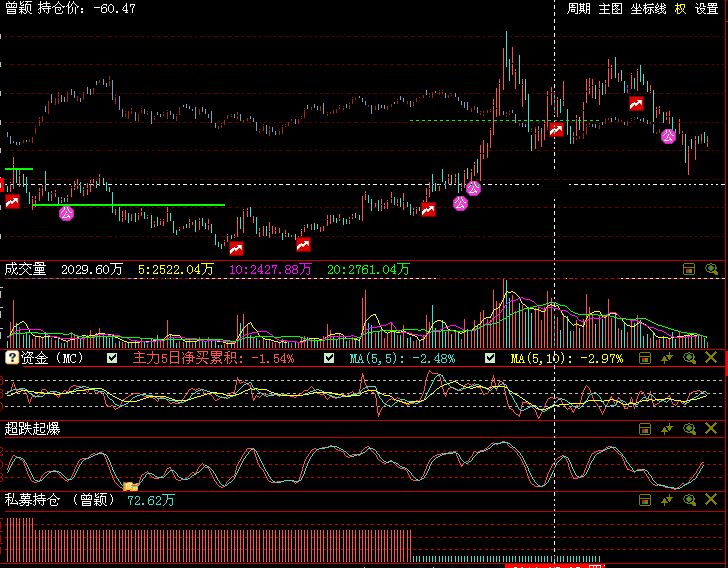Close the 资金 (MC) indicator panel
The width and height of the screenshot is (728, 568).
711,358
